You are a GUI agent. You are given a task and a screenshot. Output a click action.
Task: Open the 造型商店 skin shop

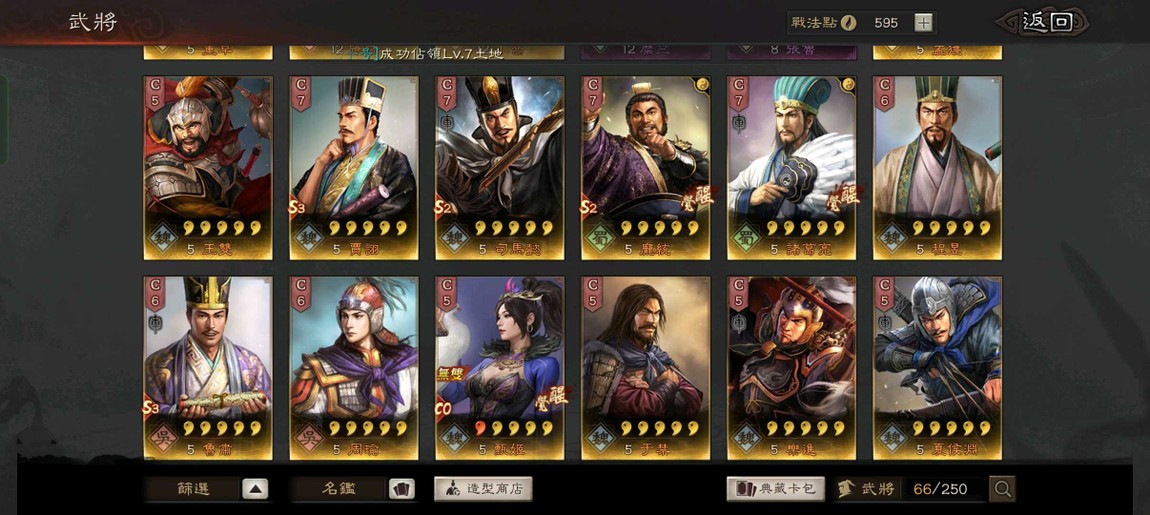[483, 489]
